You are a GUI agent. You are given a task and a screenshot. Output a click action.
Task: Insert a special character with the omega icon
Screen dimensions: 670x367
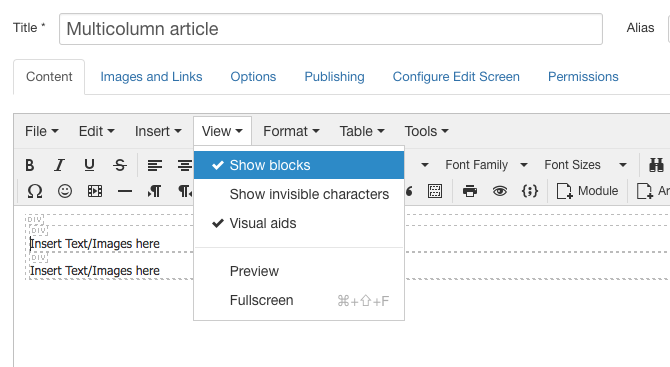click(35, 191)
